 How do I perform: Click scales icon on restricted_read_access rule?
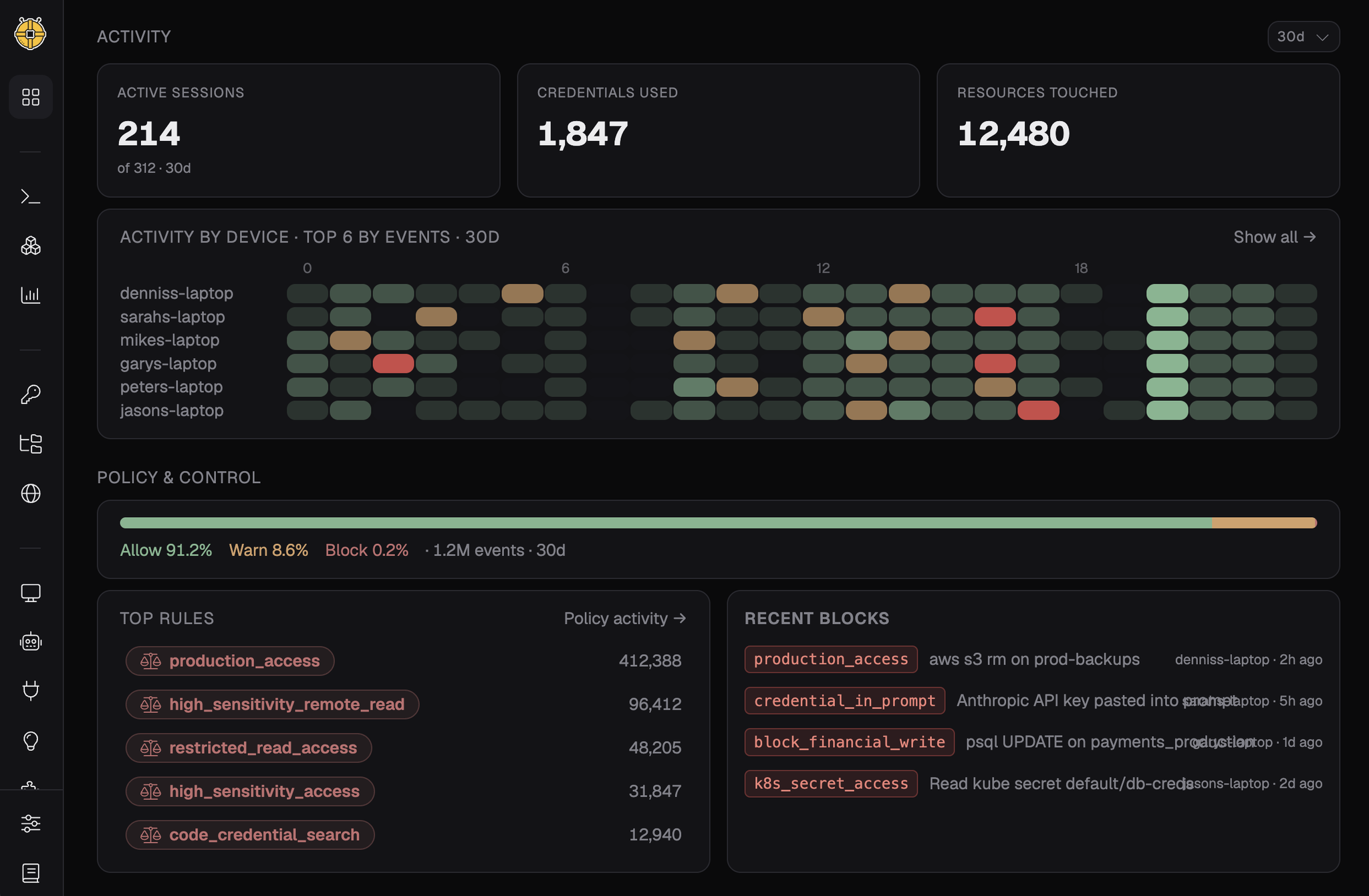tap(150, 748)
